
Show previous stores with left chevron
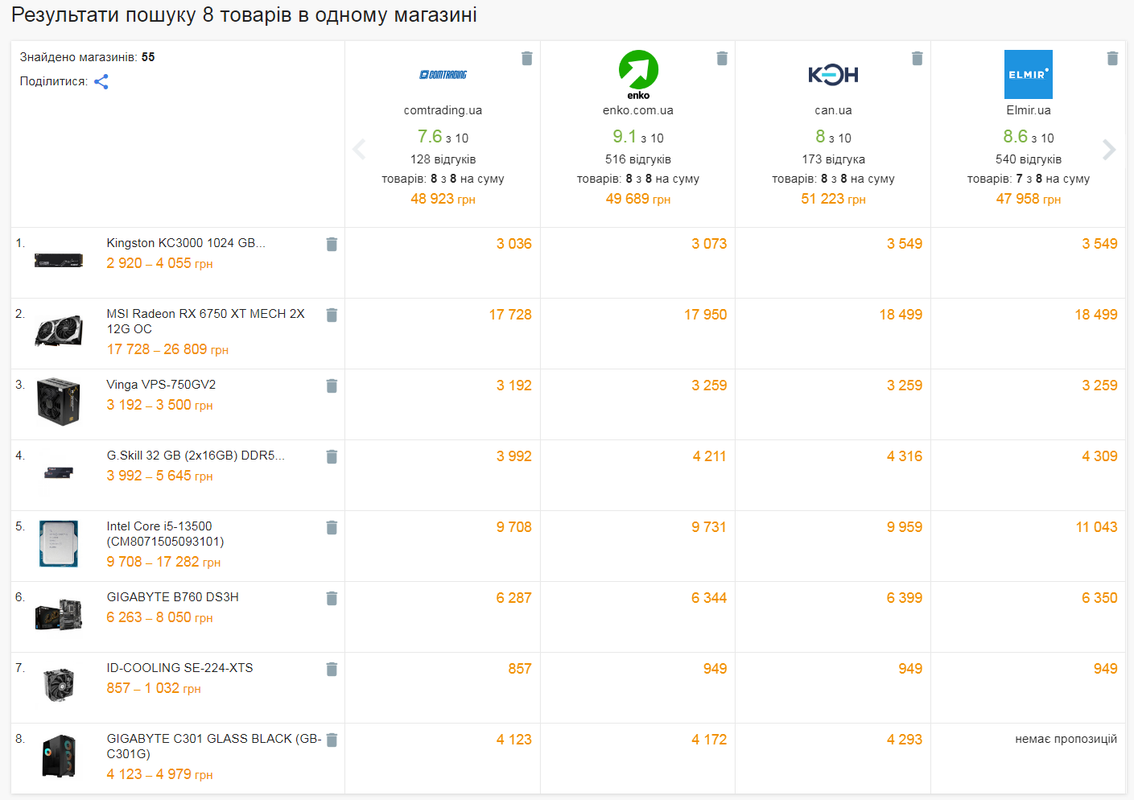(x=359, y=150)
